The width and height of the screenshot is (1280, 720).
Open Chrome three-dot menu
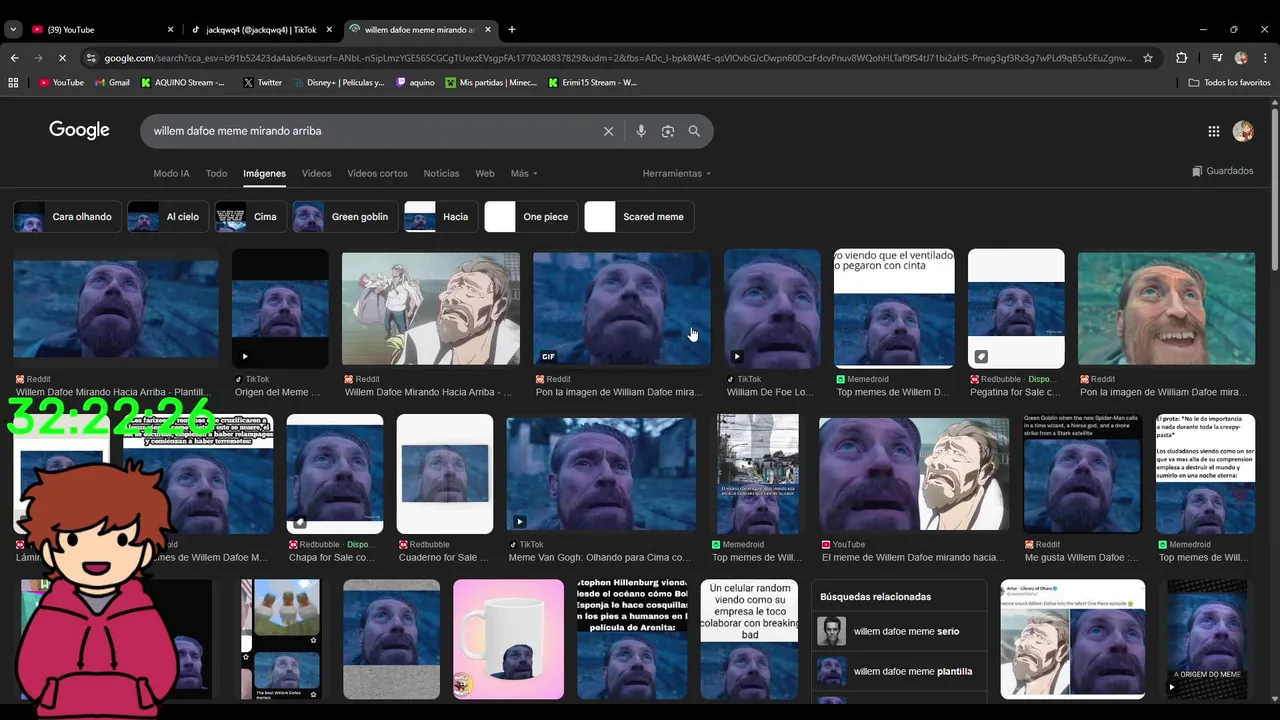coord(1265,58)
